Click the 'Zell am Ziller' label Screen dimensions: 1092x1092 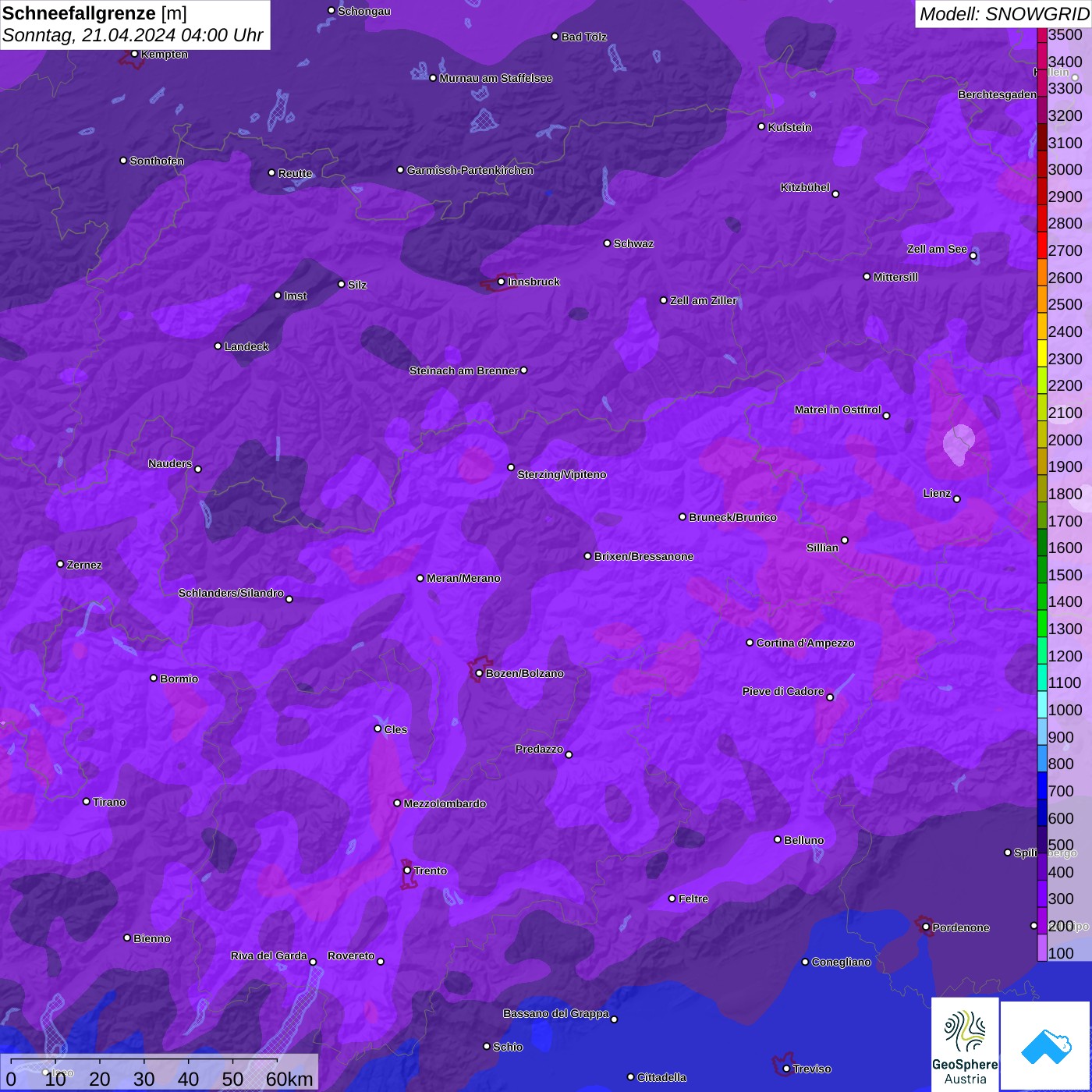coord(703,300)
